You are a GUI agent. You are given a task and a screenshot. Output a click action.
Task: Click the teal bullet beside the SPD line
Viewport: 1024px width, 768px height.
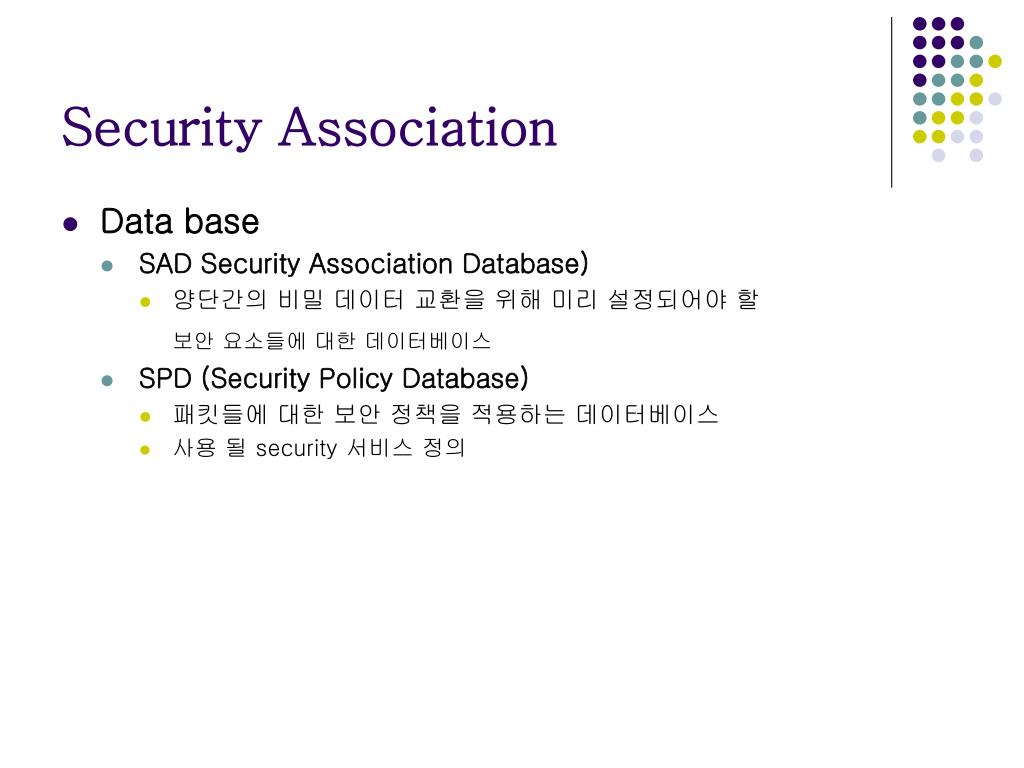click(108, 380)
